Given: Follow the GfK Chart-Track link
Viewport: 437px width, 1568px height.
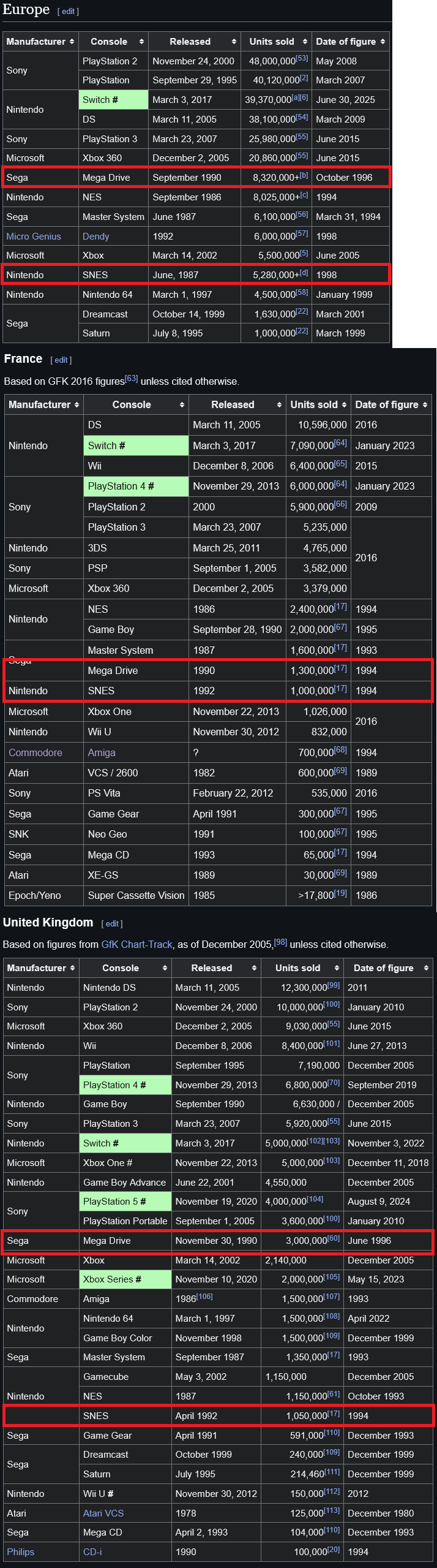Looking at the screenshot, I should pyautogui.click(x=137, y=945).
